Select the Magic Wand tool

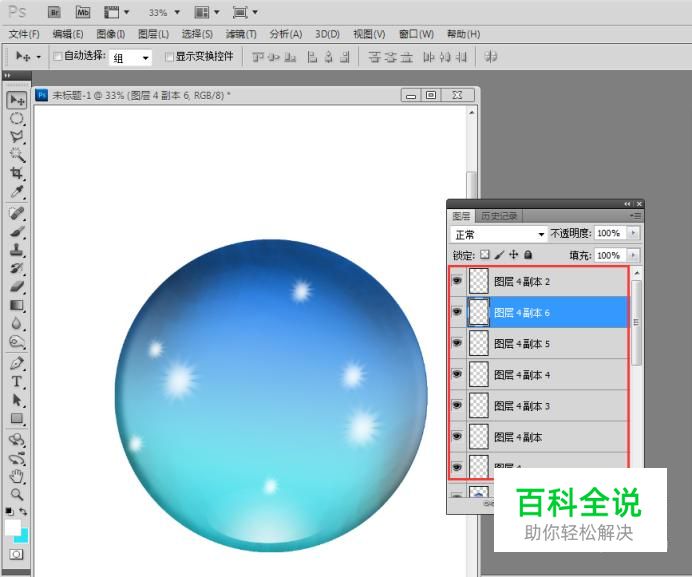pyautogui.click(x=17, y=155)
